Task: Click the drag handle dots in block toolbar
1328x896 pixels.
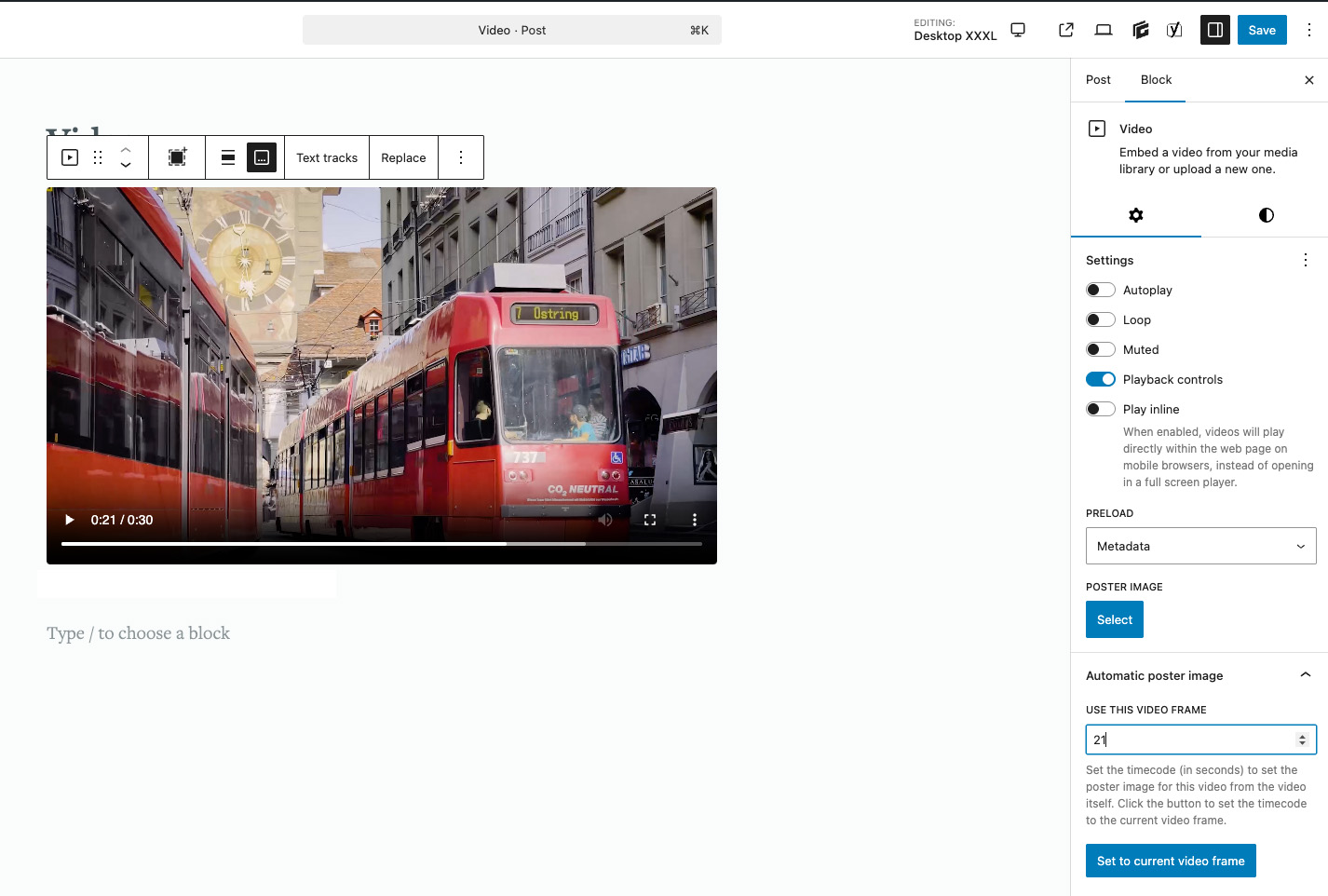Action: click(x=98, y=157)
